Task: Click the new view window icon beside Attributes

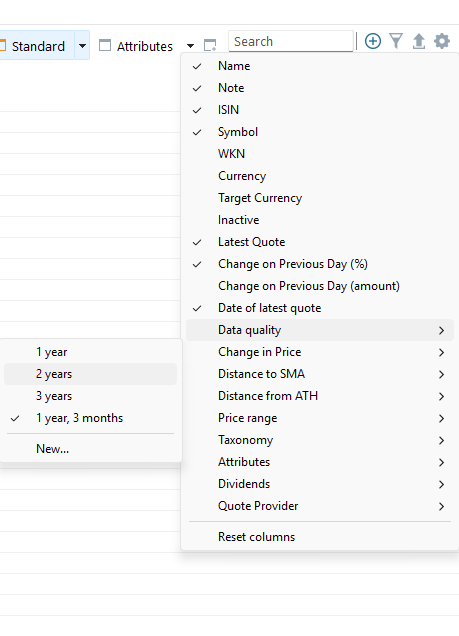Action: pos(210,45)
